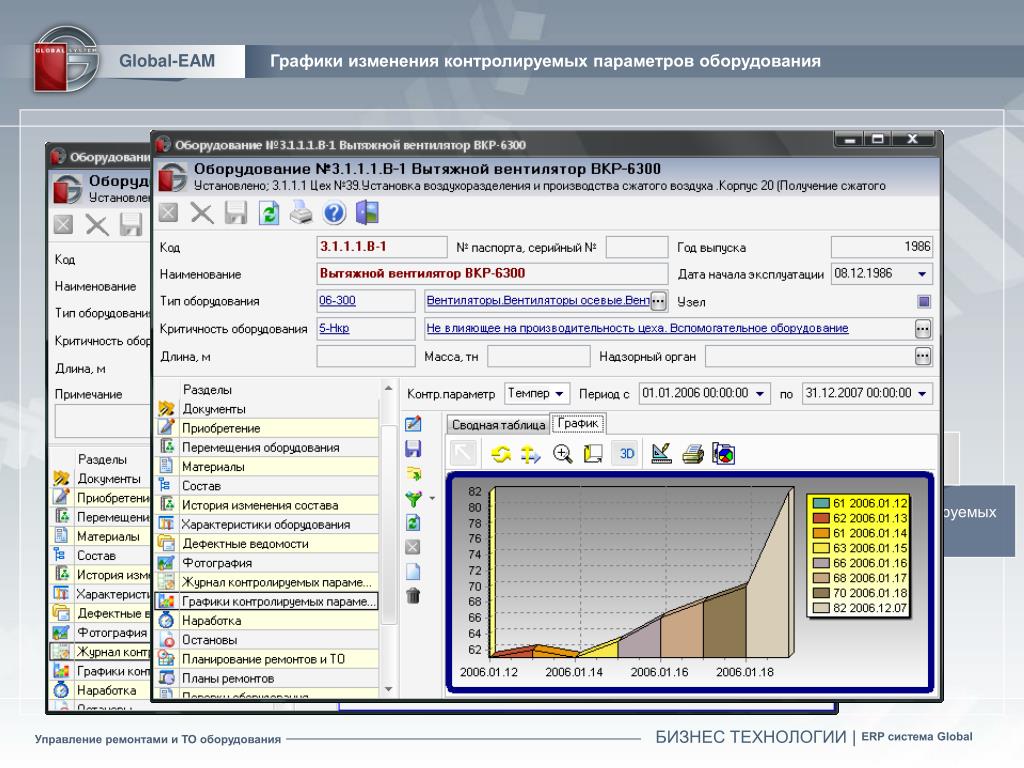Select Планирование ремонтов и ТО section
This screenshot has width=1024, height=768.
[268, 660]
